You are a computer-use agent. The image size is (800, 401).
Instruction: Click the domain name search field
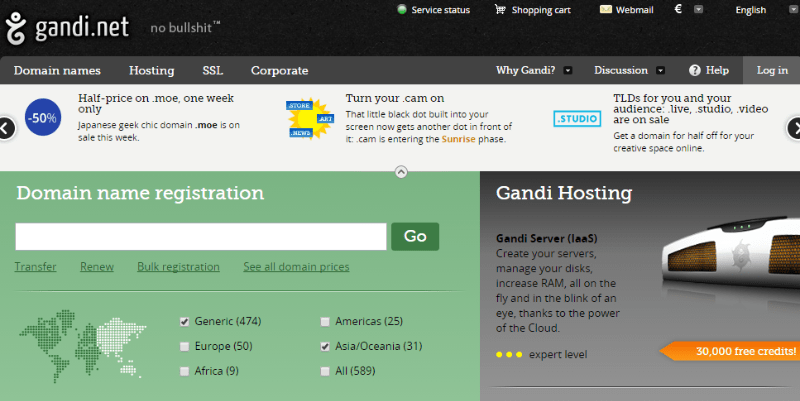(x=201, y=236)
